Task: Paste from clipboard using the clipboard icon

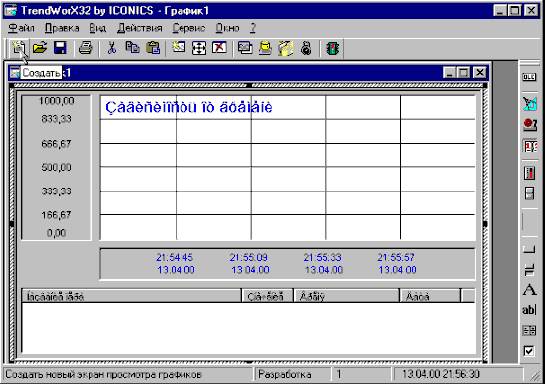Action: (x=153, y=48)
